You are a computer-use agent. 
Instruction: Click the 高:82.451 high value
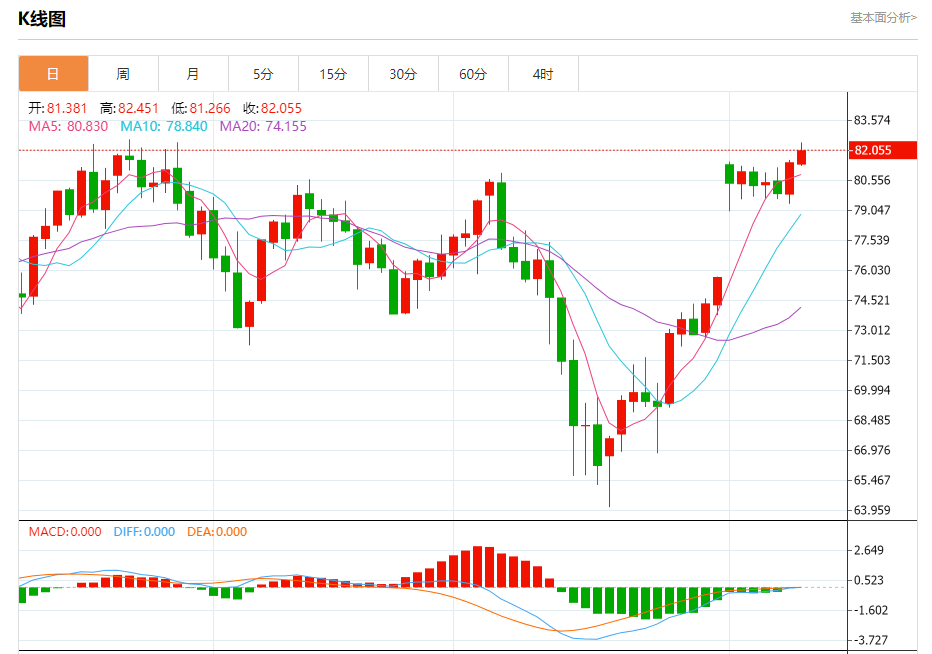pyautogui.click(x=129, y=108)
